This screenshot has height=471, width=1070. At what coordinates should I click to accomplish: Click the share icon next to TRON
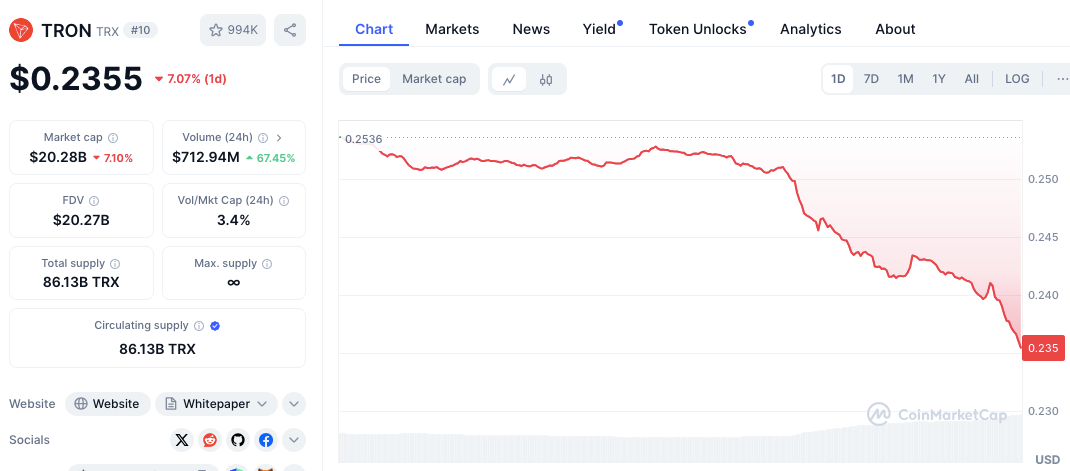click(x=290, y=30)
